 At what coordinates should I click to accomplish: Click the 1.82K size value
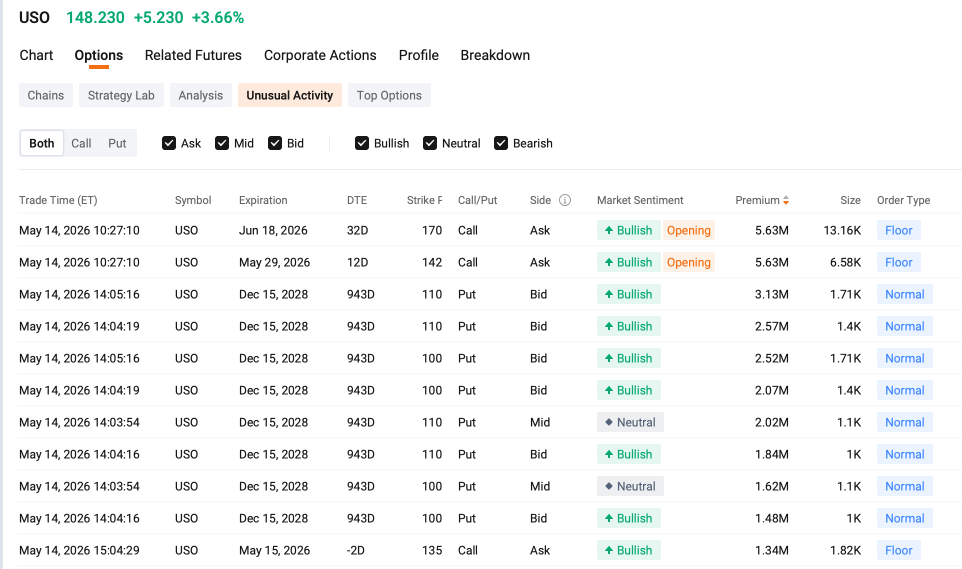click(845, 550)
